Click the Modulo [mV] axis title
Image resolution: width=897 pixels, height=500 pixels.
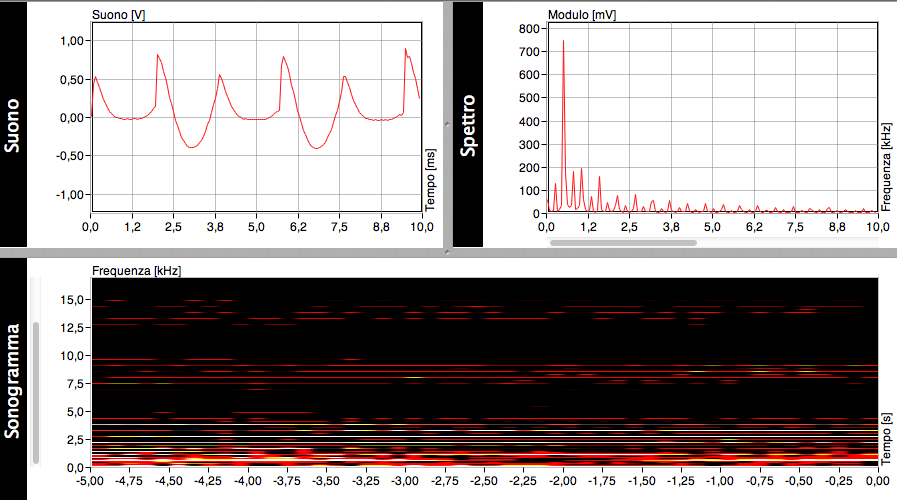tap(579, 15)
